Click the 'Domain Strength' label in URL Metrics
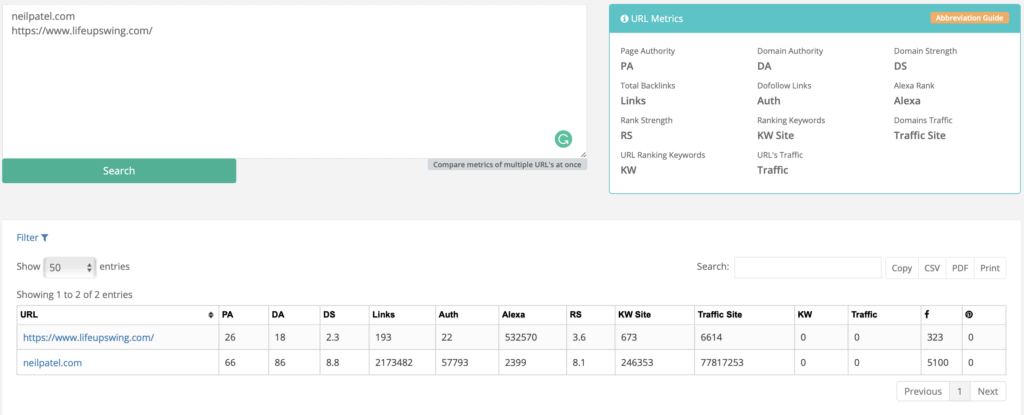Viewport: 1024px width, 415px height. (x=925, y=51)
